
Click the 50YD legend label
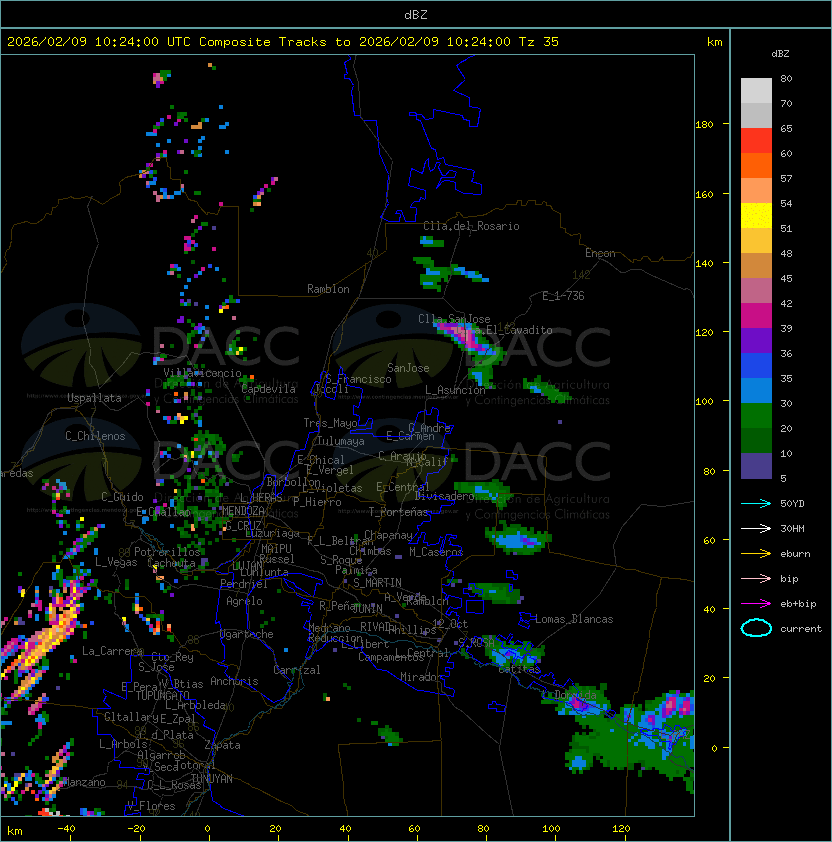coord(792,504)
